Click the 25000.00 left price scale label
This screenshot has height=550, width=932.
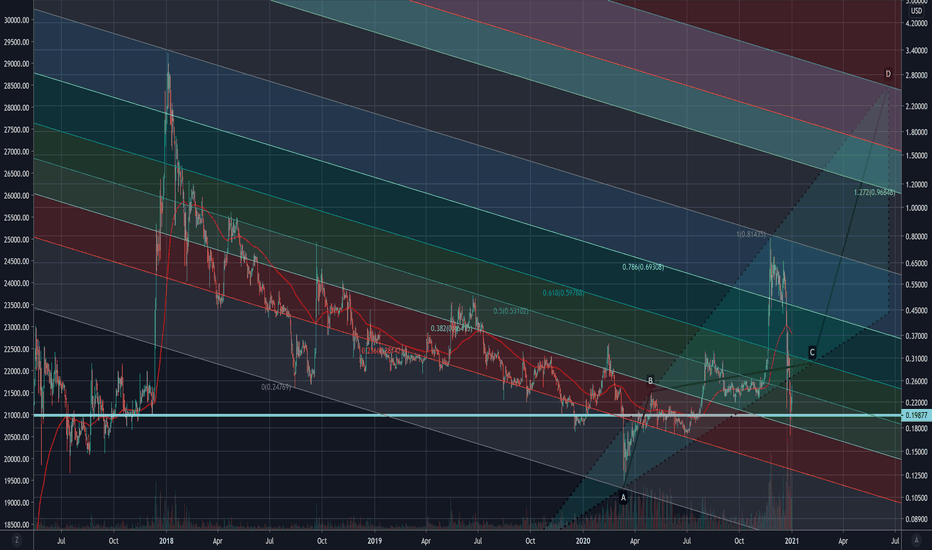click(17, 240)
